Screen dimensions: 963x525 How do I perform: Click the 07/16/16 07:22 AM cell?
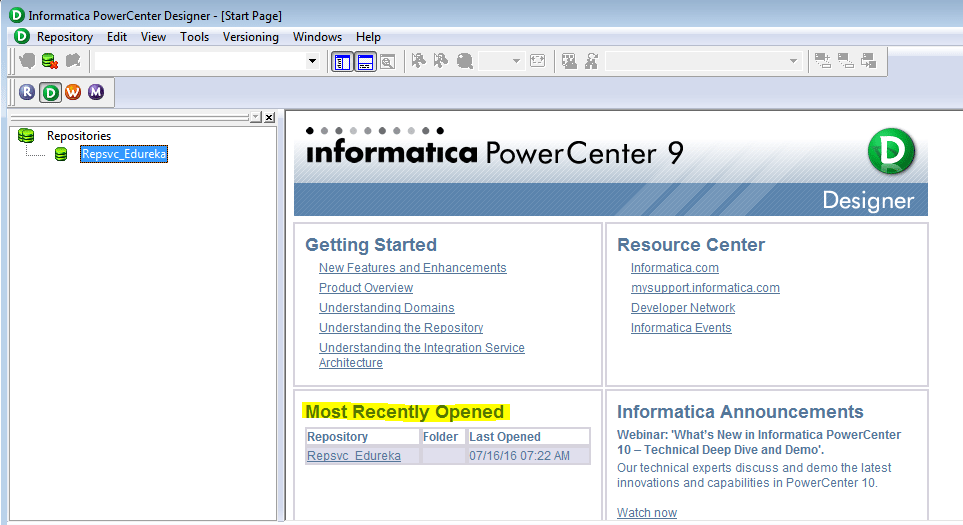(x=529, y=456)
